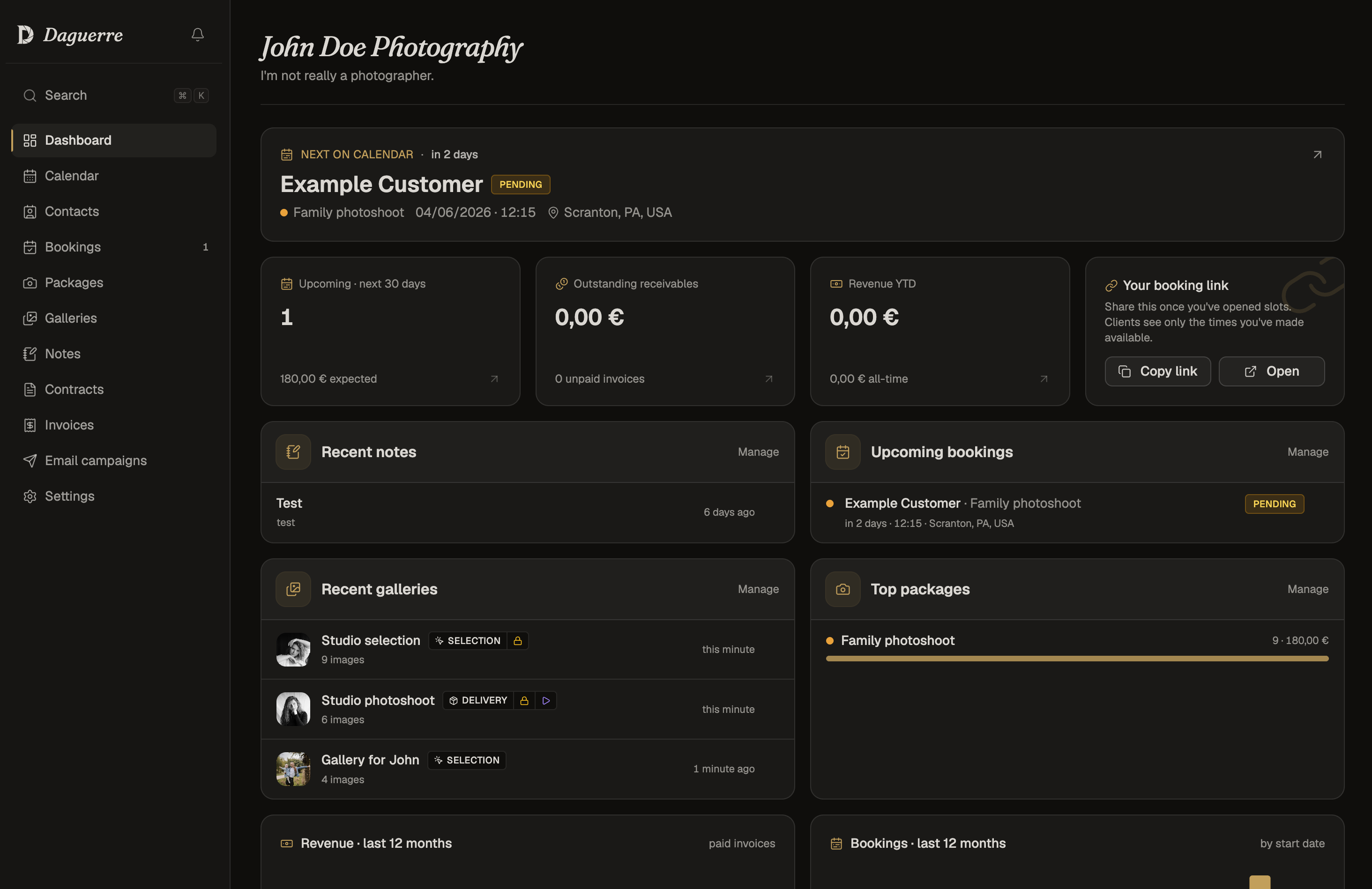Viewport: 1372px width, 889px height.
Task: Click the Recent galleries panel icon
Action: (x=293, y=589)
